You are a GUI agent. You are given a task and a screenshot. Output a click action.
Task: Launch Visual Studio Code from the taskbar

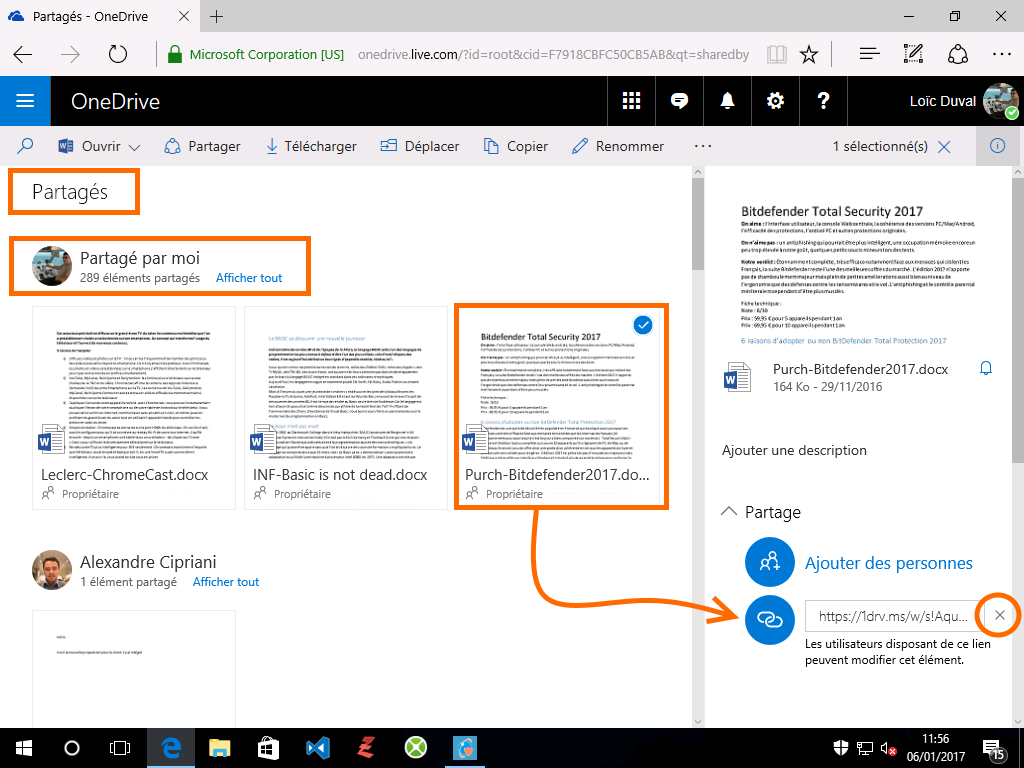point(317,748)
